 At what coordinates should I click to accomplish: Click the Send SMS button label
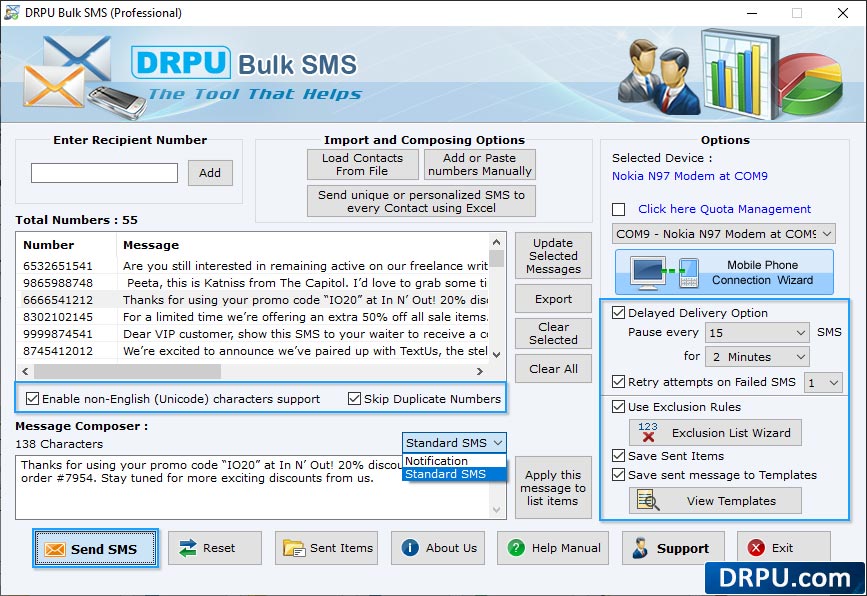pyautogui.click(x=104, y=549)
